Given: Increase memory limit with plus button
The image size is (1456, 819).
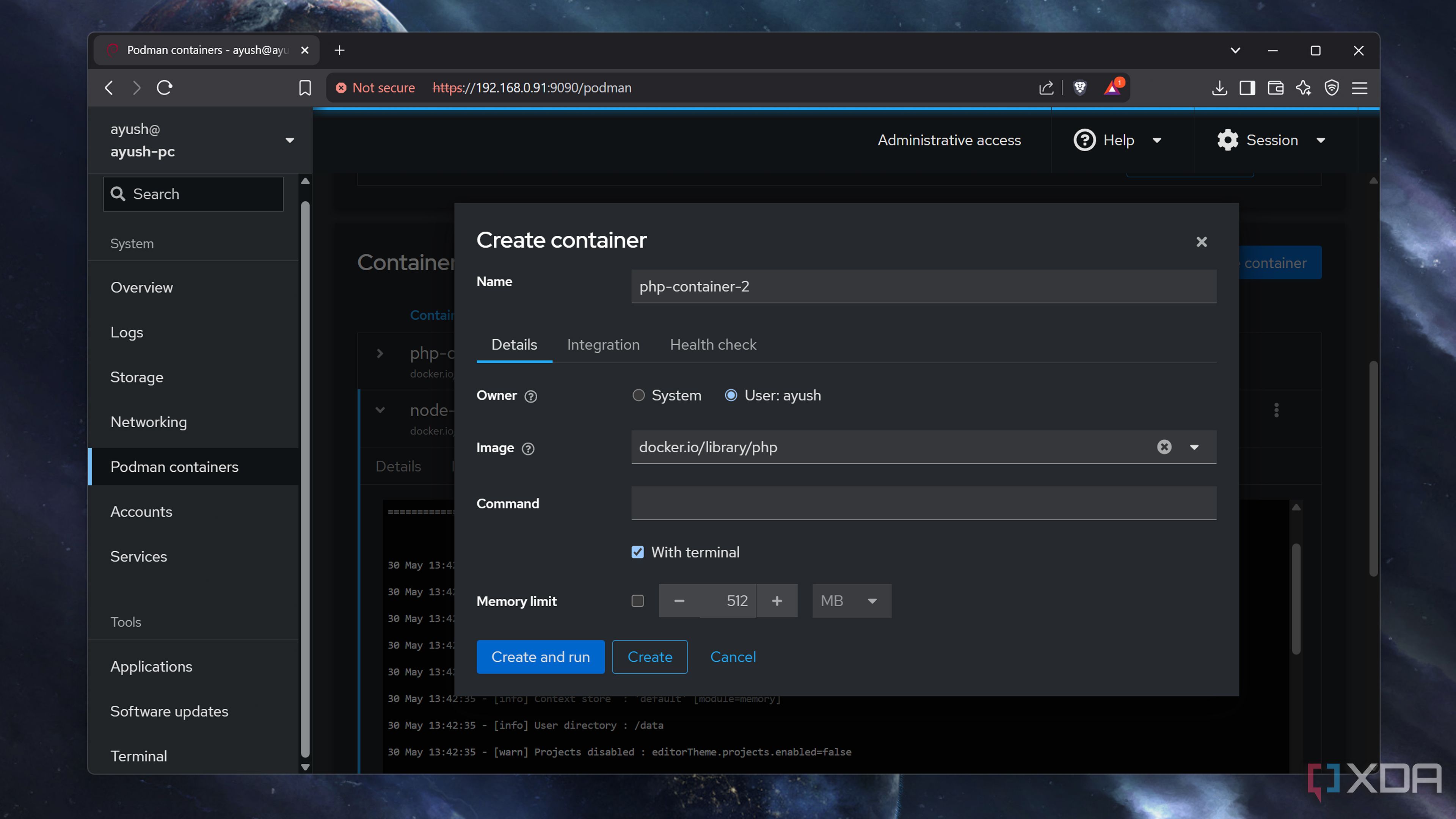Looking at the screenshot, I should pos(777,601).
